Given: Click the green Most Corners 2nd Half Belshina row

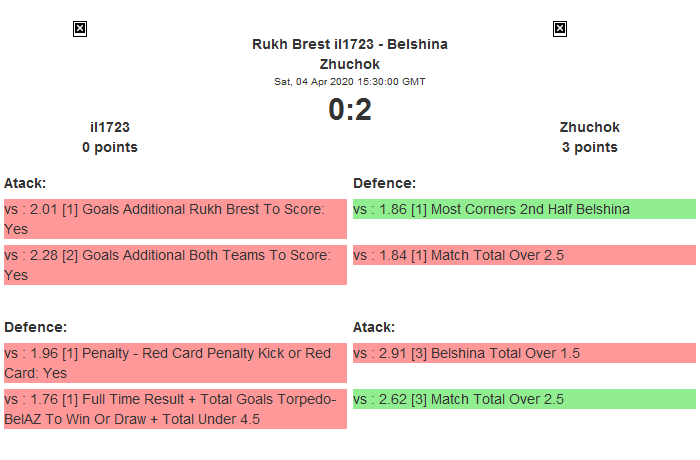Looking at the screenshot, I should pyautogui.click(x=524, y=209).
